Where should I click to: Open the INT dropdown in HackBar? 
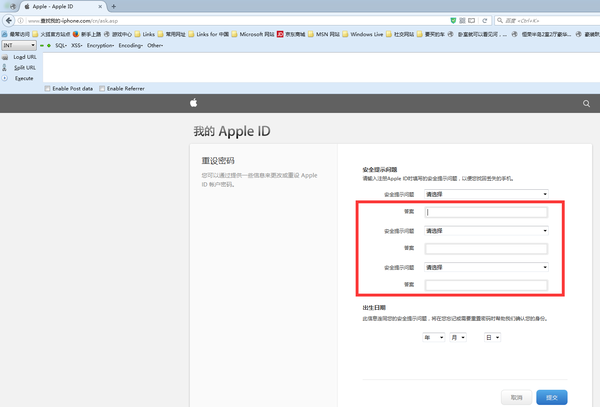[x=19, y=45]
